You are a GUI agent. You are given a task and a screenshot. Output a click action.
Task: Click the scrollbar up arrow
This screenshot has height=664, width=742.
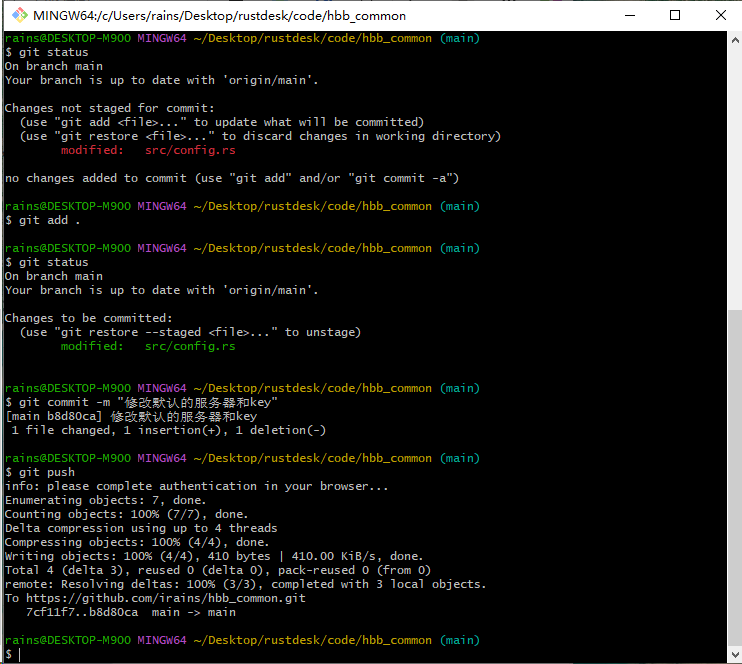[x=735, y=38]
